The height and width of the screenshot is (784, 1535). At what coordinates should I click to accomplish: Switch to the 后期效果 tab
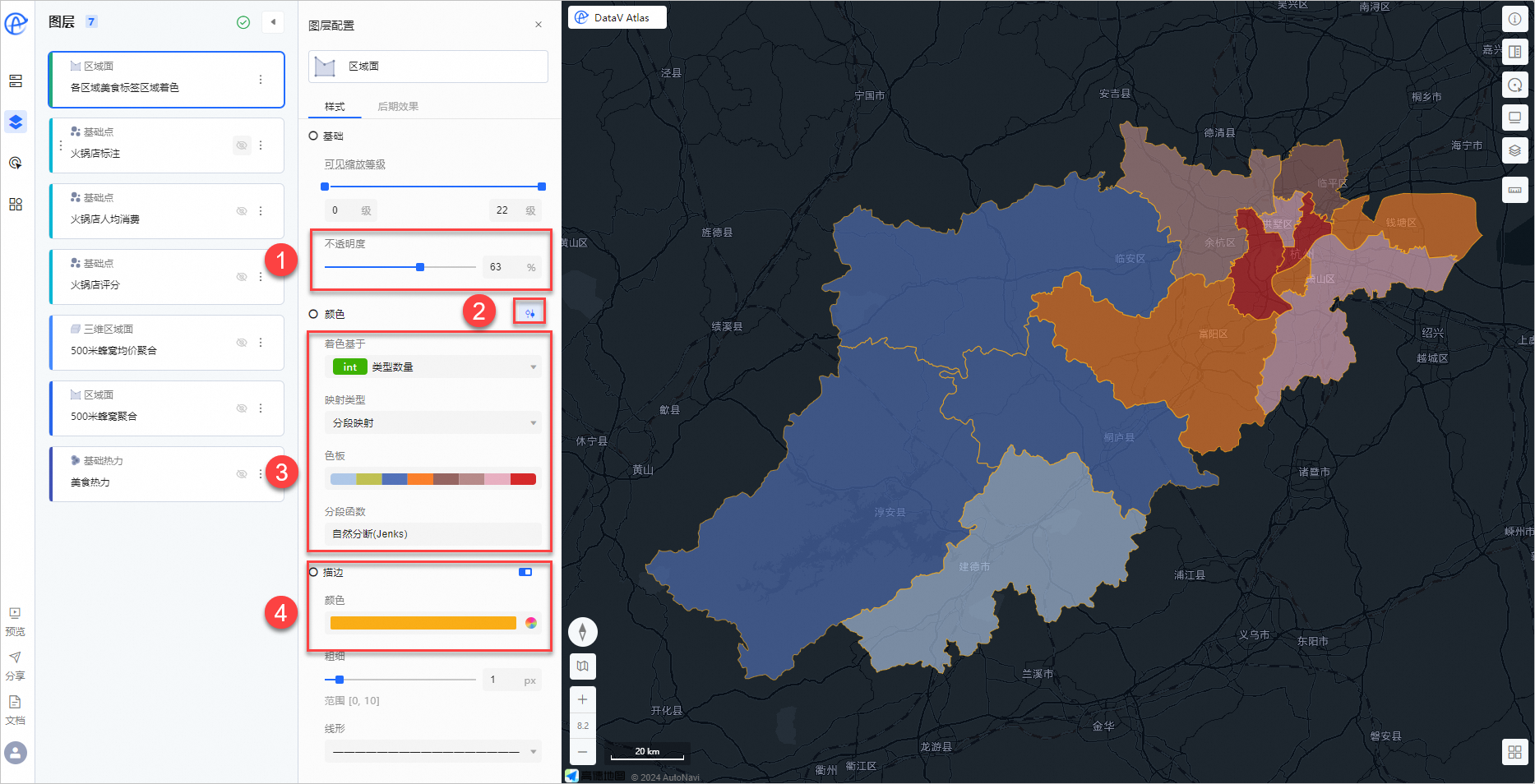pyautogui.click(x=398, y=107)
